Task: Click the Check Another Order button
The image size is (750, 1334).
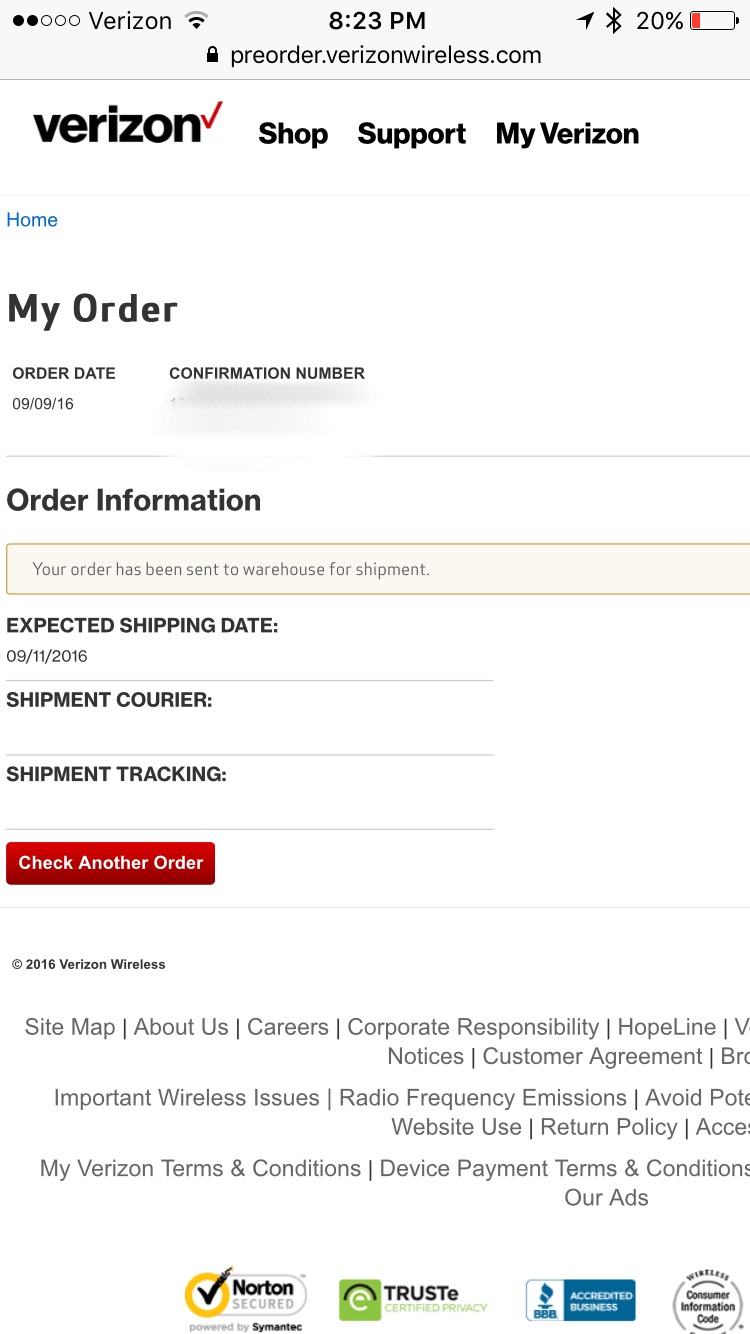Action: point(111,863)
